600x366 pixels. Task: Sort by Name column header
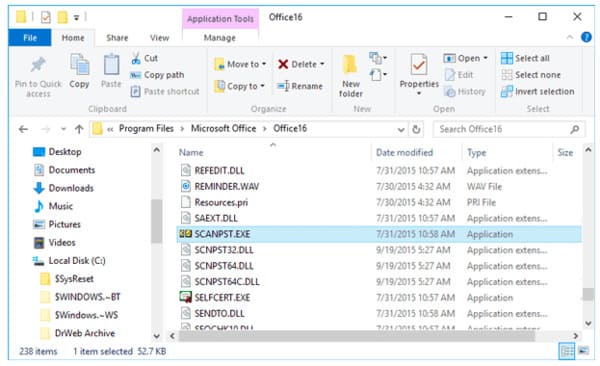point(191,152)
